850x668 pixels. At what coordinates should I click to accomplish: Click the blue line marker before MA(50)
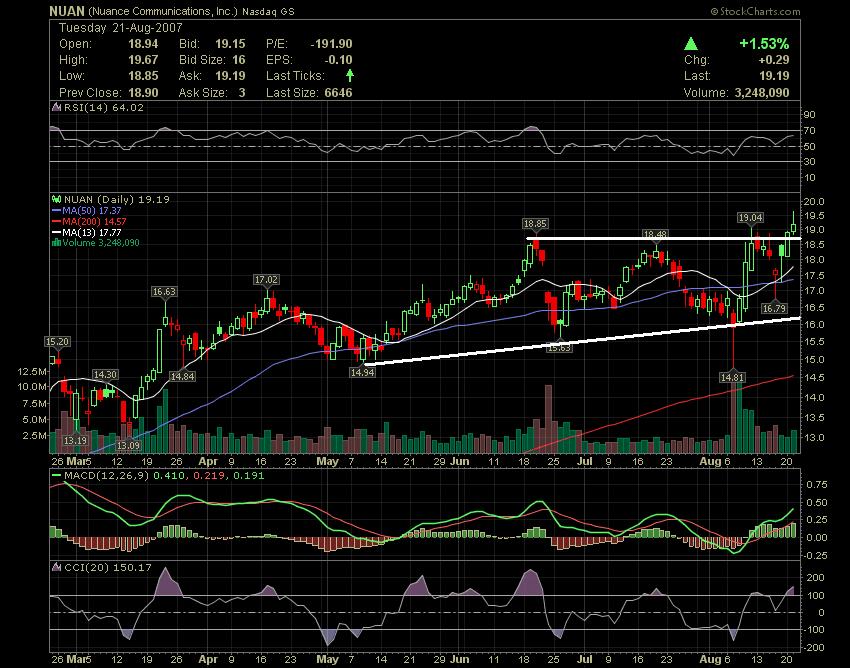(56, 210)
